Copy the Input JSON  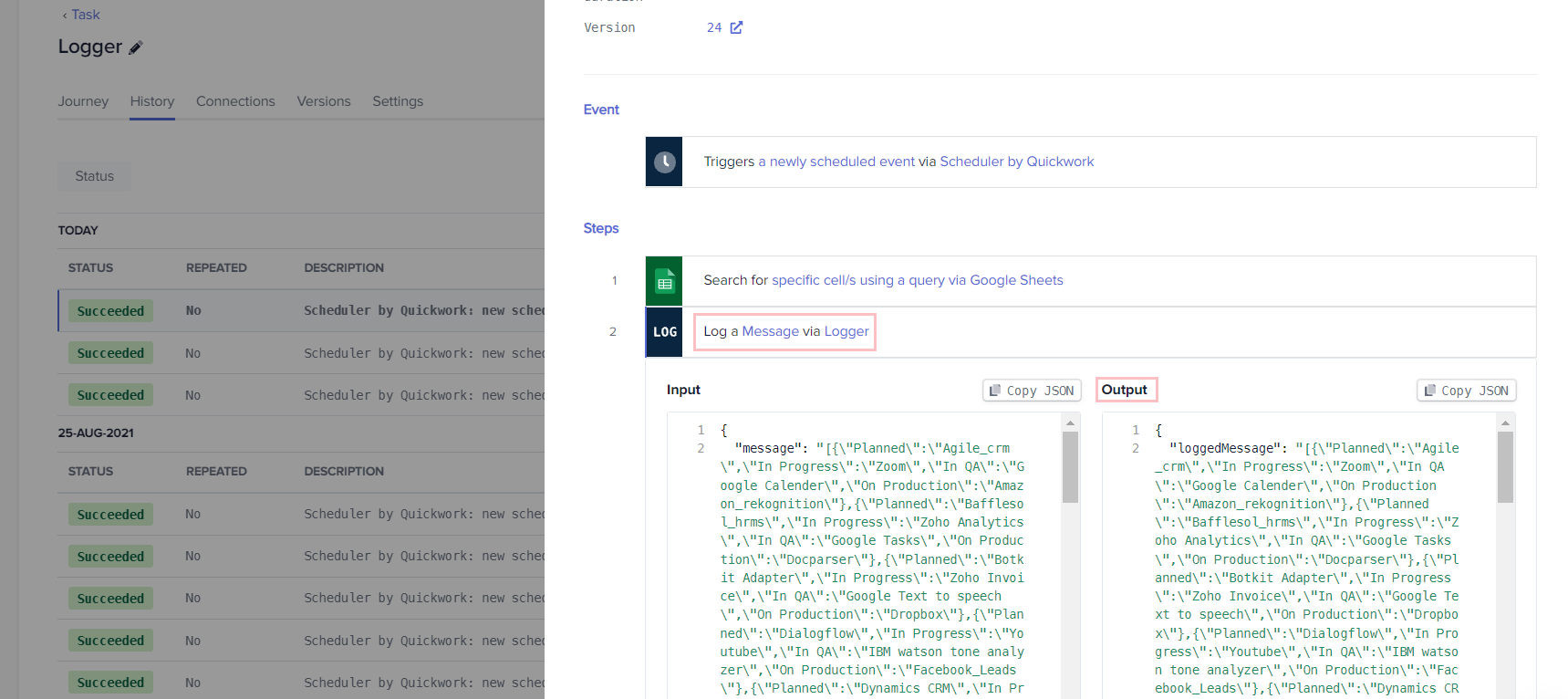coord(1032,391)
